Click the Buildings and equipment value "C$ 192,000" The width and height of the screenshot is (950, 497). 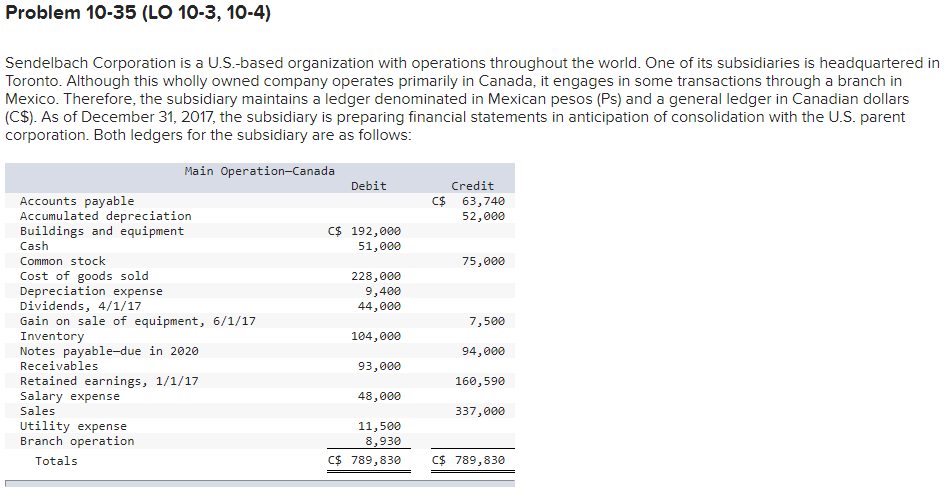pyautogui.click(x=364, y=232)
